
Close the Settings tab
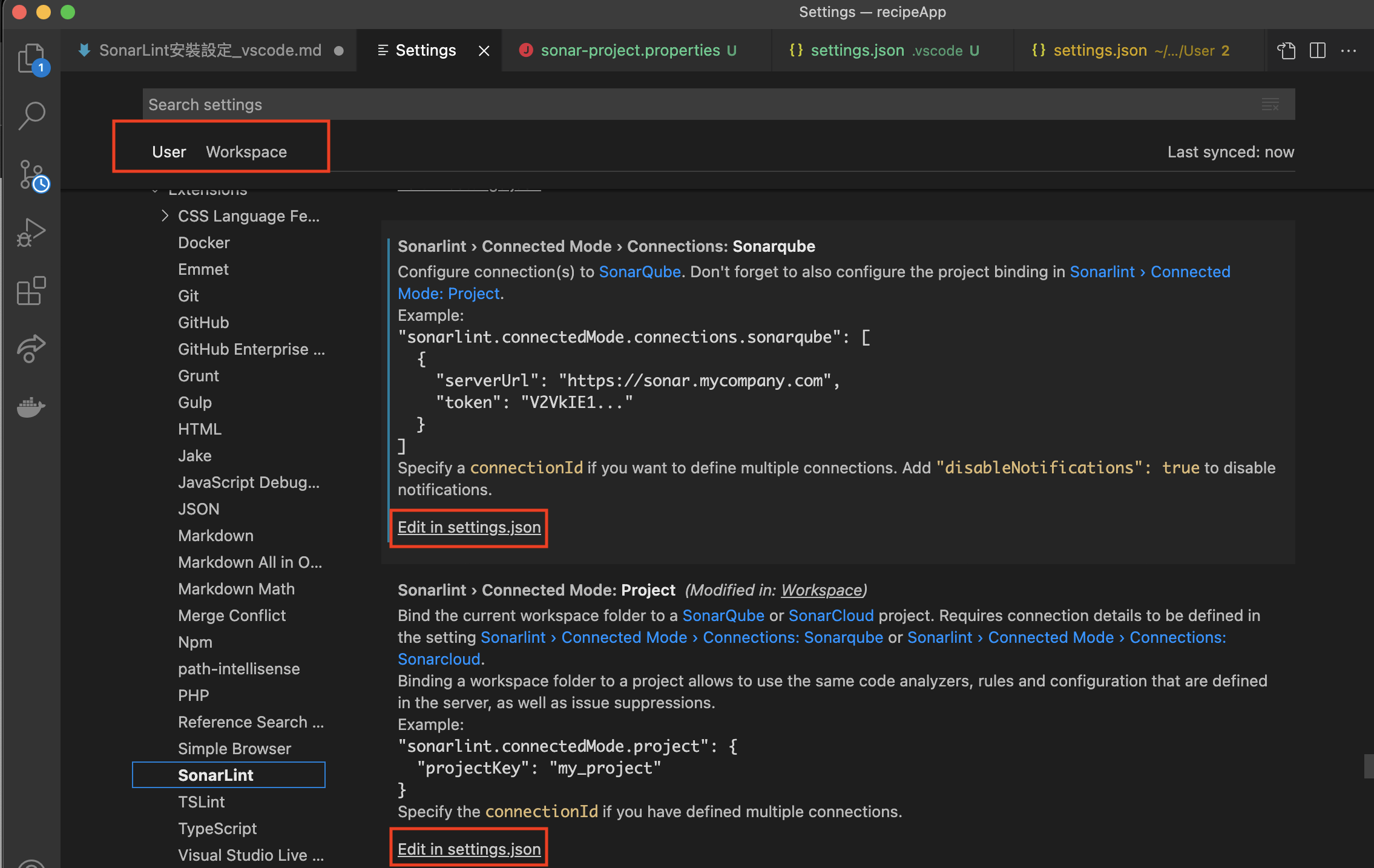point(484,51)
